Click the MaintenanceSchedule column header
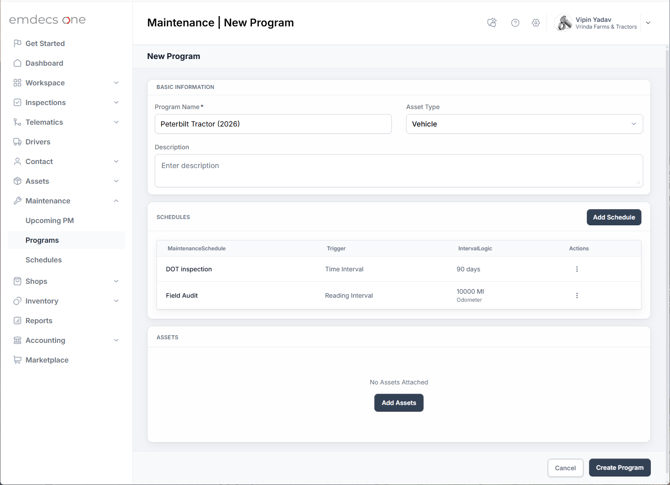The width and height of the screenshot is (670, 485). click(197, 248)
